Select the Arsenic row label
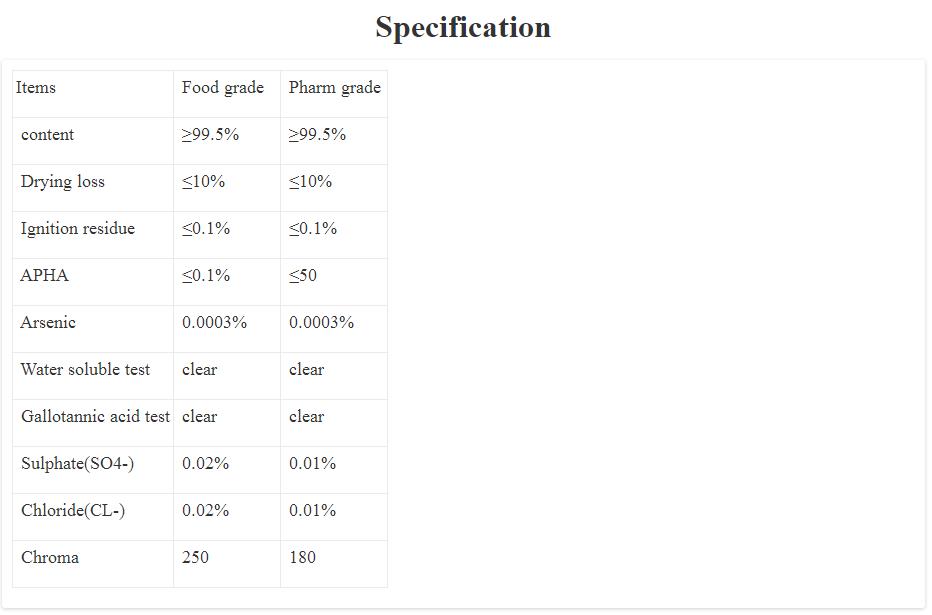 [48, 323]
